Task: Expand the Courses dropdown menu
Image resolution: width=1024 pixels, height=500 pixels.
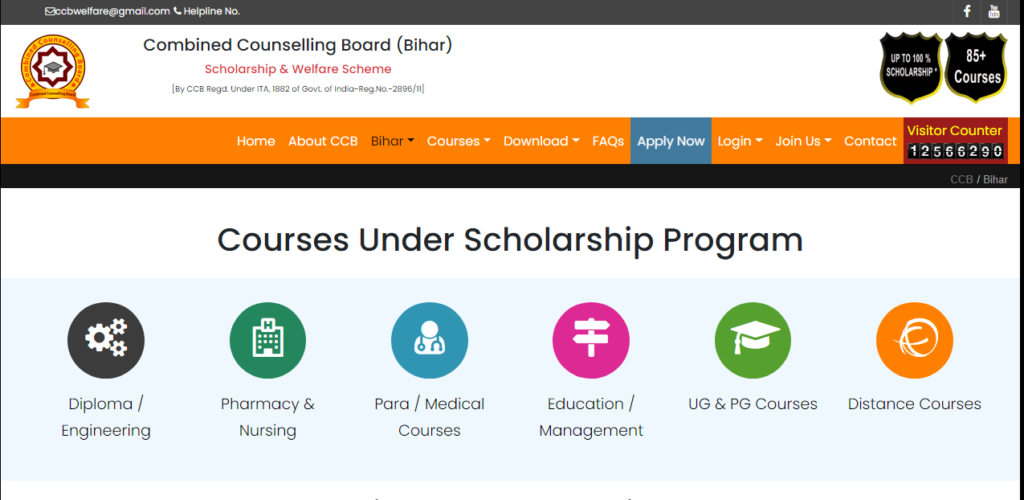Action: (x=458, y=141)
